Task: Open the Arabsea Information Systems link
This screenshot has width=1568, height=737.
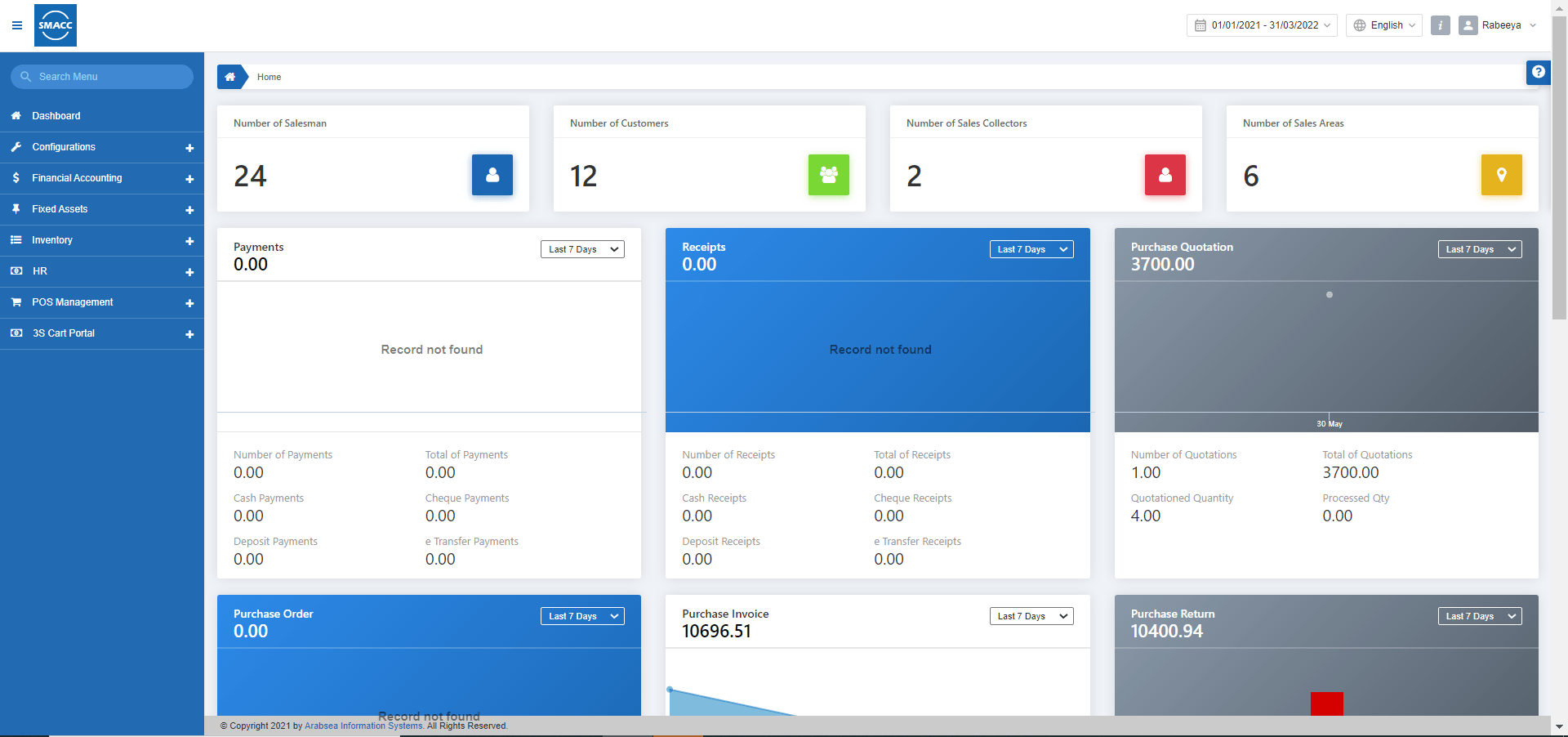Action: coord(363,726)
